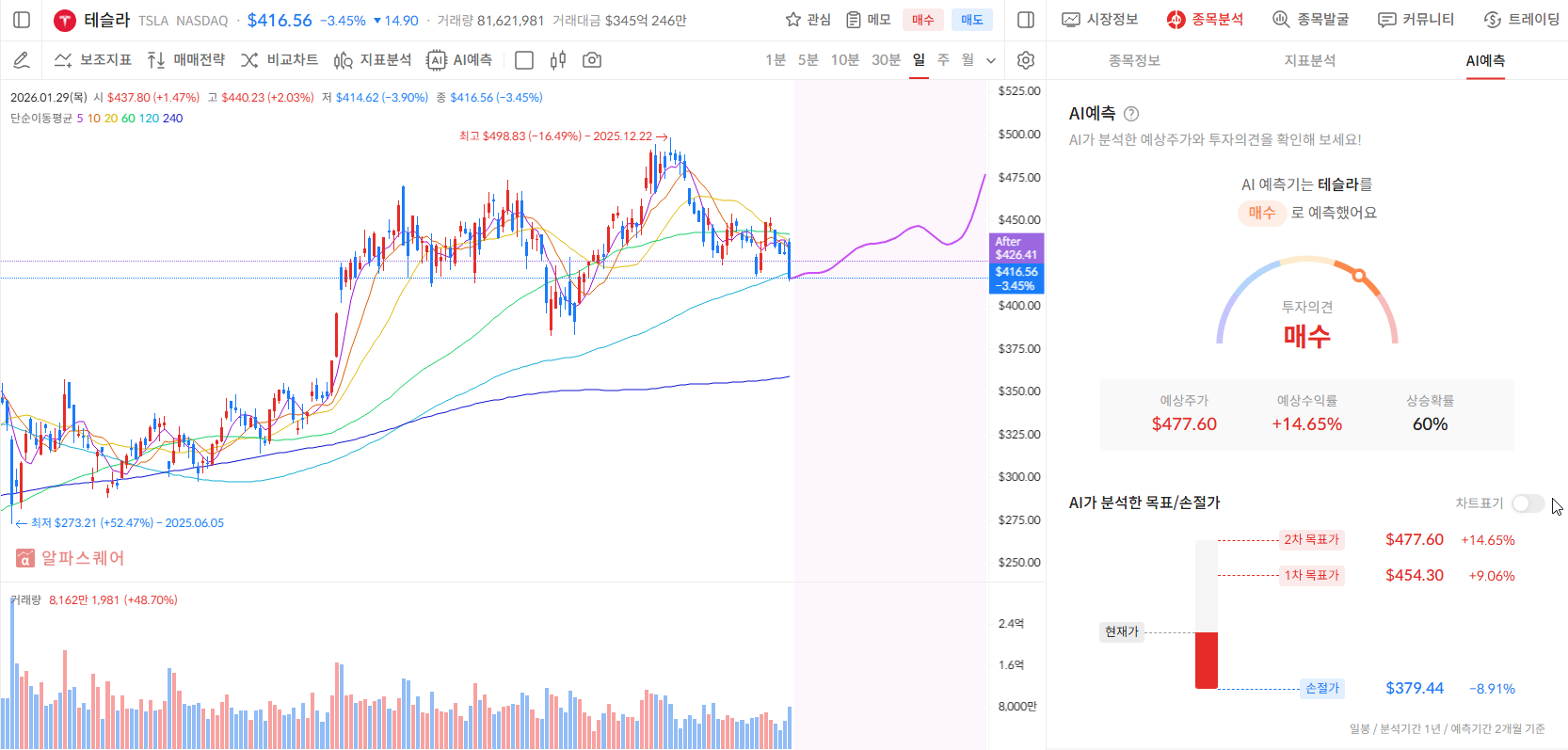Open the 매매전략 trading strategy menu

click(x=186, y=60)
